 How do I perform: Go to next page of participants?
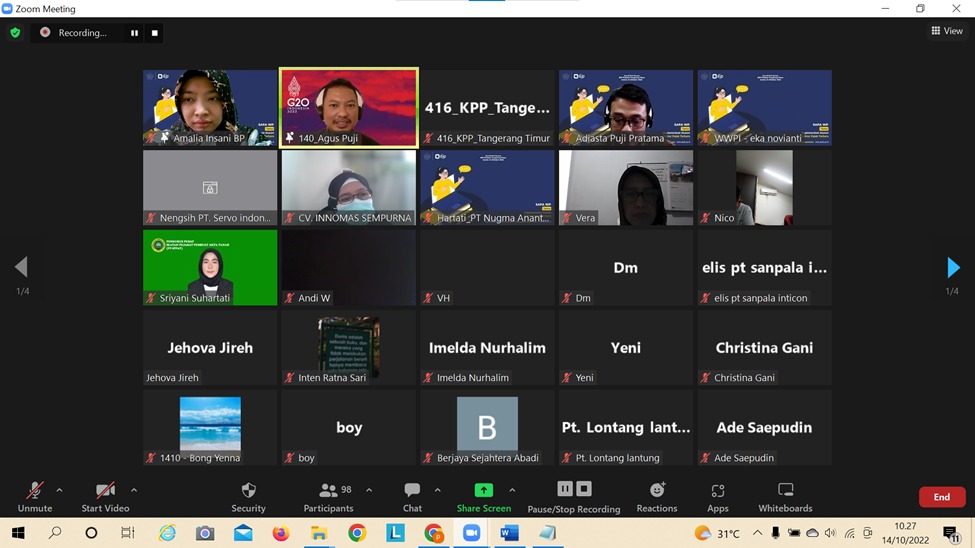pyautogui.click(x=953, y=268)
